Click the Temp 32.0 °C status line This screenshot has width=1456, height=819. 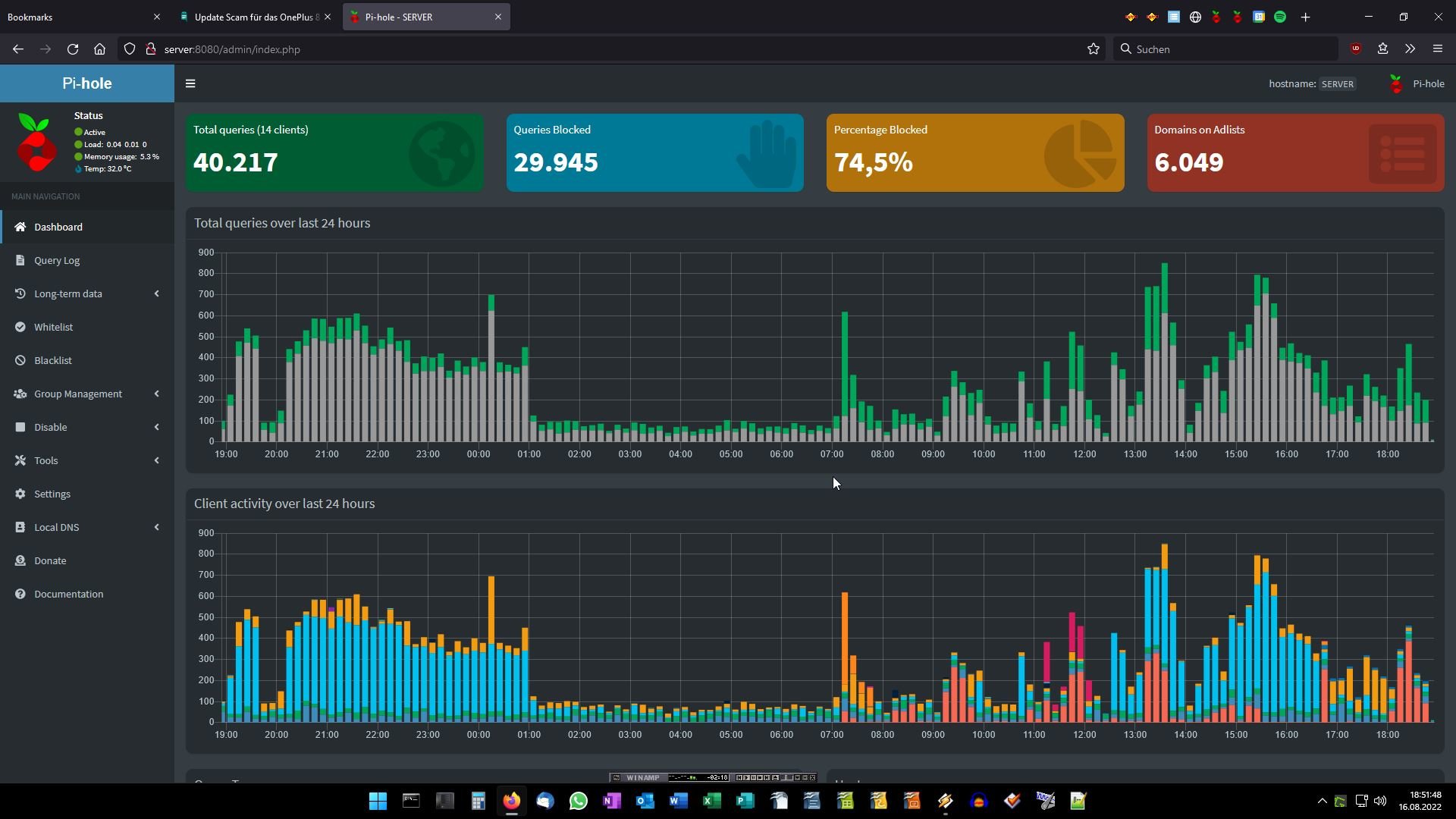pyautogui.click(x=102, y=168)
